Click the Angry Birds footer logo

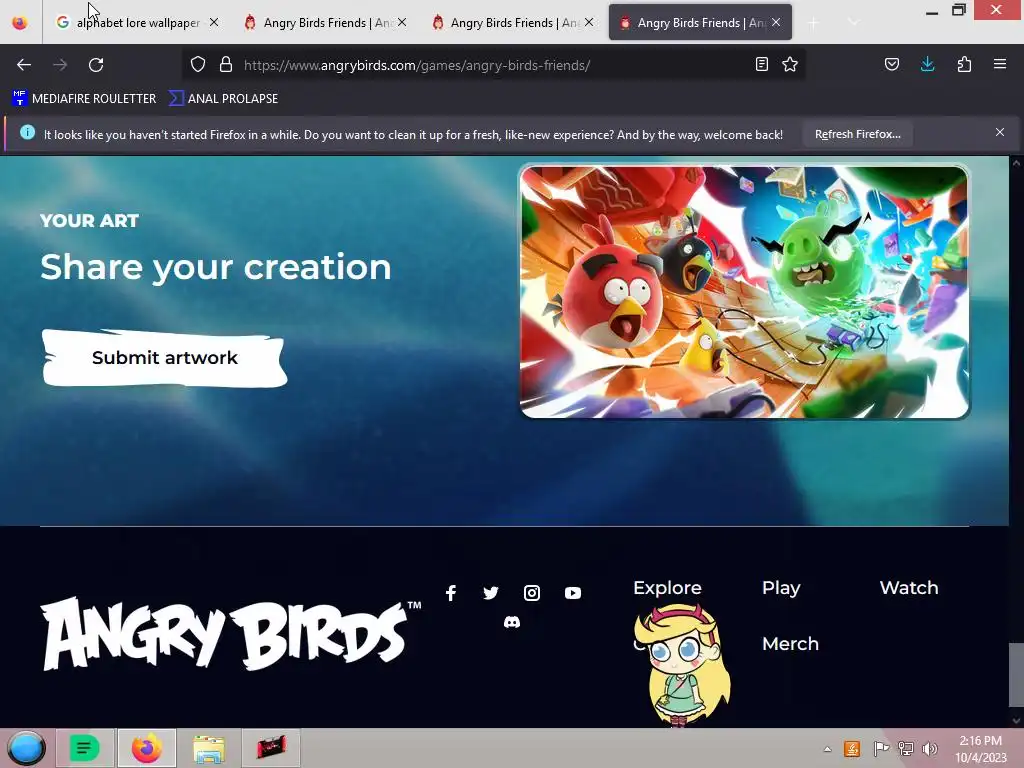(x=231, y=633)
